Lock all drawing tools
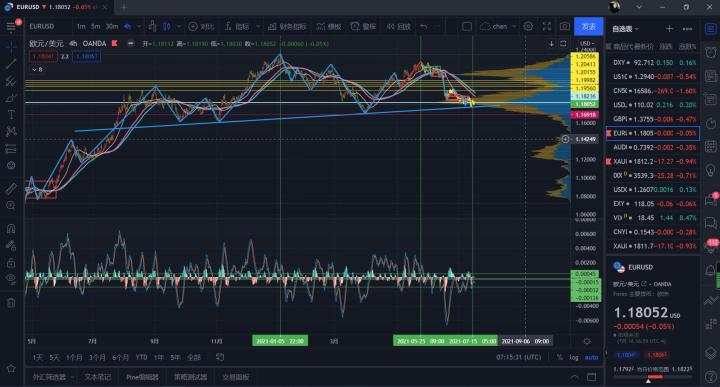 pyautogui.click(x=11, y=262)
